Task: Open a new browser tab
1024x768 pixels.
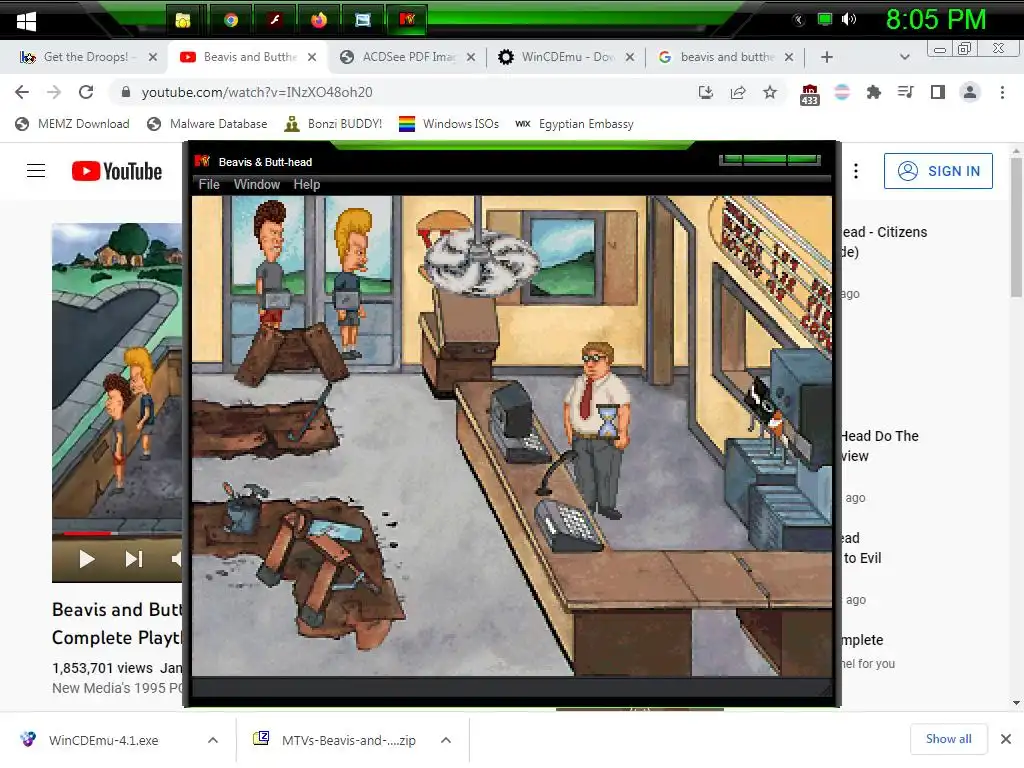Action: 827,57
